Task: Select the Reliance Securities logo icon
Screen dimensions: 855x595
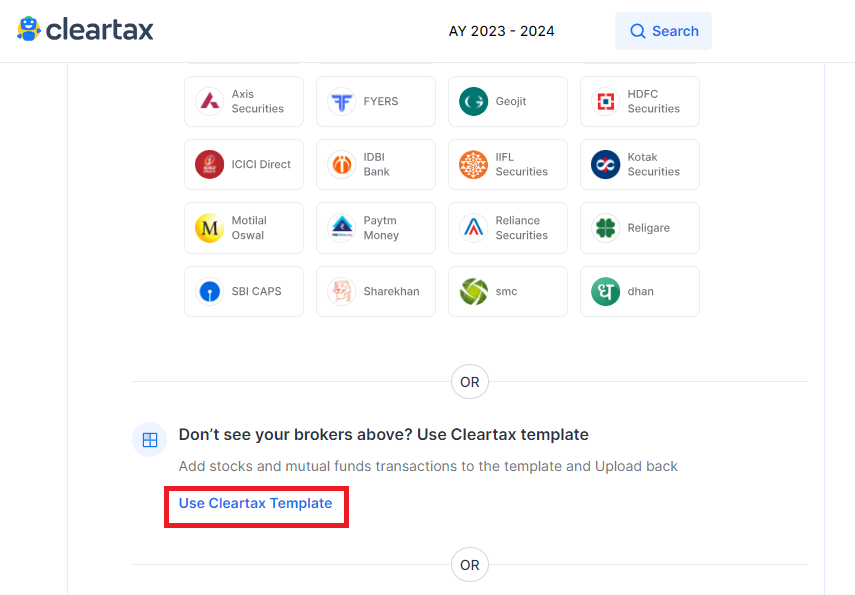Action: click(474, 228)
